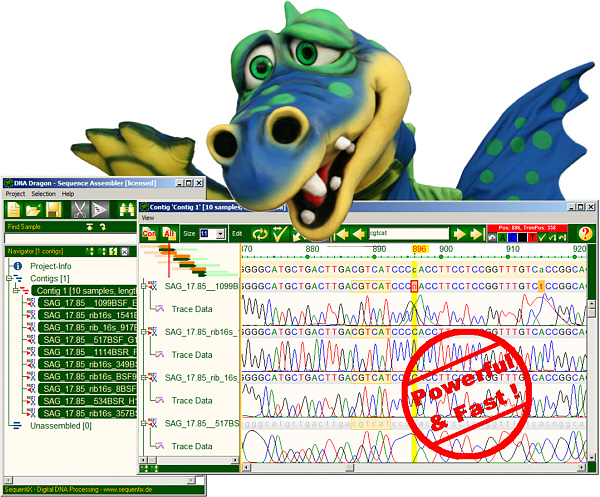Collapse the Contigs tree node
Viewport: 600px width, 497px height.
[x=9, y=278]
